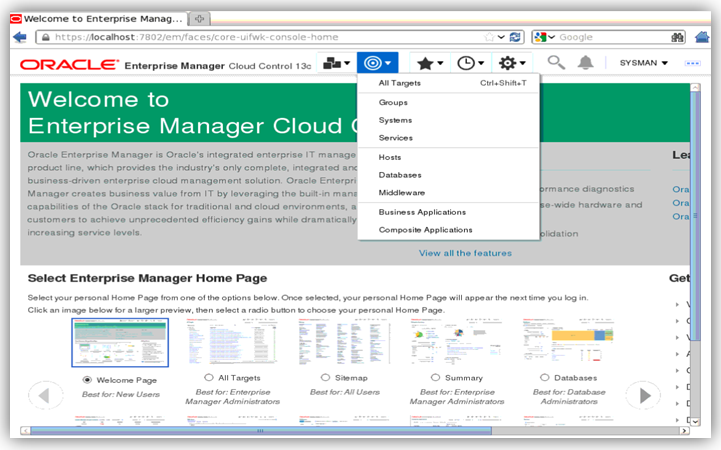Choose Hosts in the Targets menu

pos(448,157)
